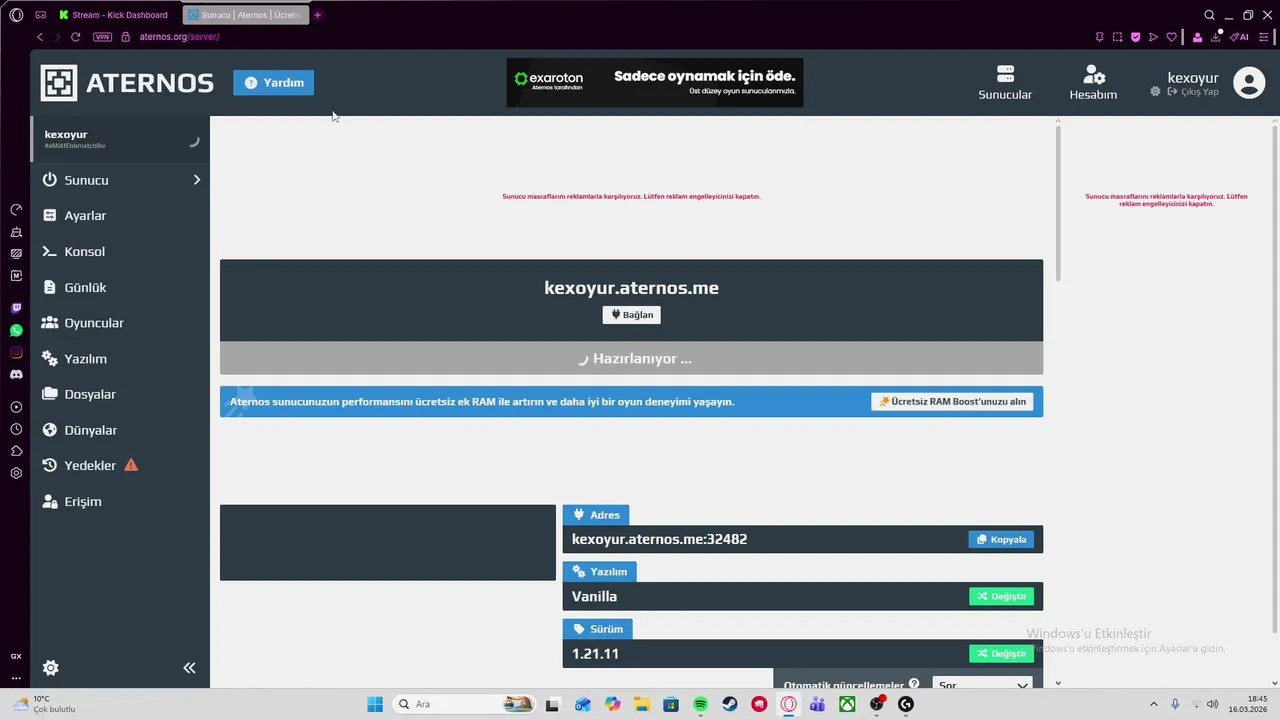1280x720 pixels.
Task: Open a new browser tab
Action: (318, 15)
